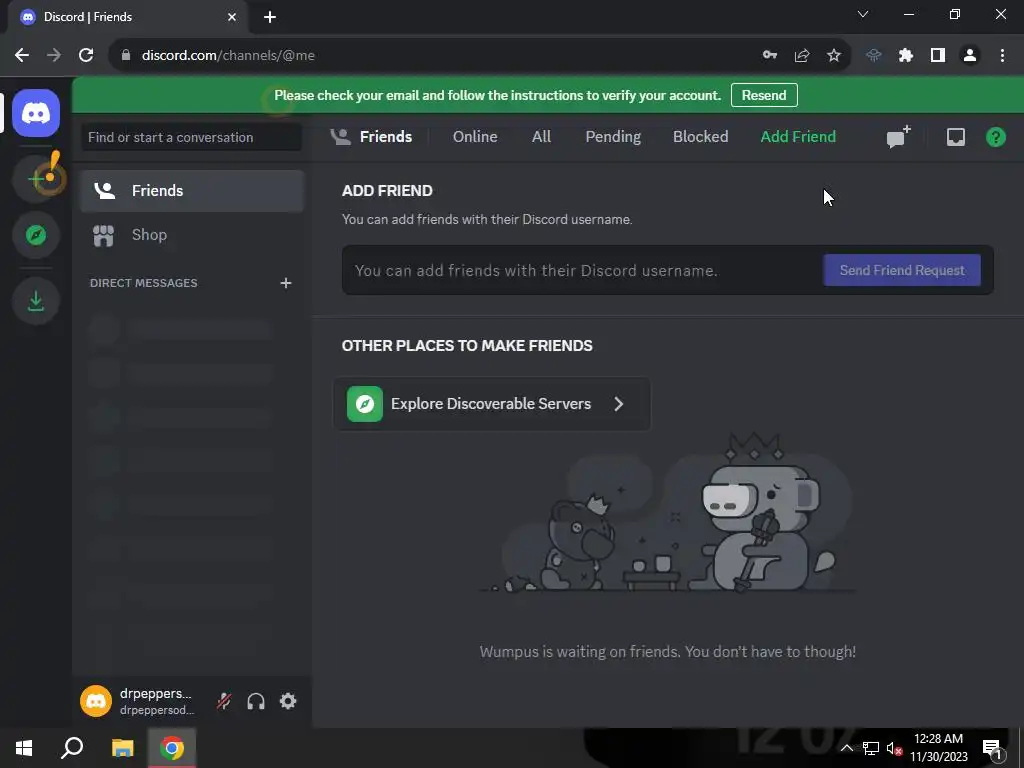Open the Windows Start menu

click(x=24, y=748)
